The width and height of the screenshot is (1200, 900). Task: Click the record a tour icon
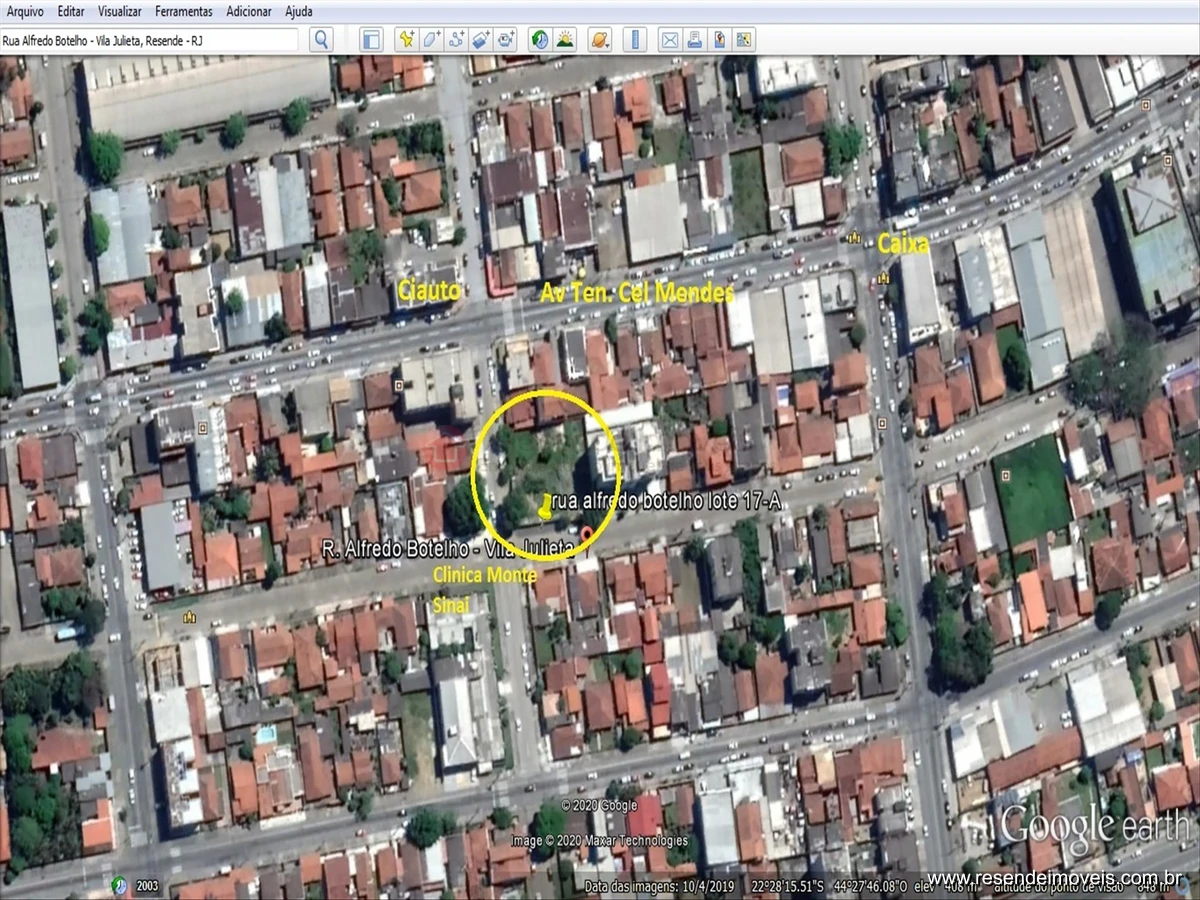tap(506, 40)
